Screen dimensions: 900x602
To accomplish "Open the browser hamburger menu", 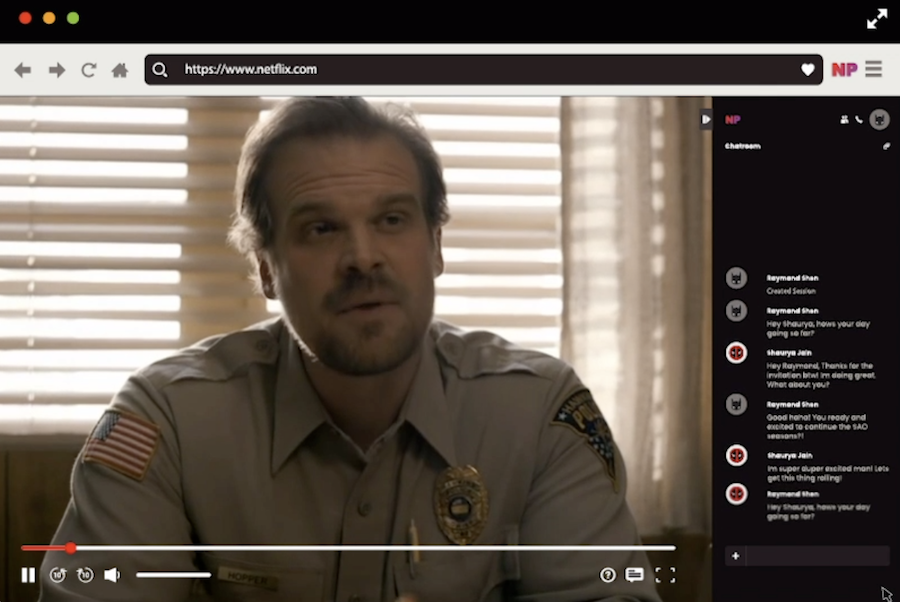I will [x=873, y=69].
